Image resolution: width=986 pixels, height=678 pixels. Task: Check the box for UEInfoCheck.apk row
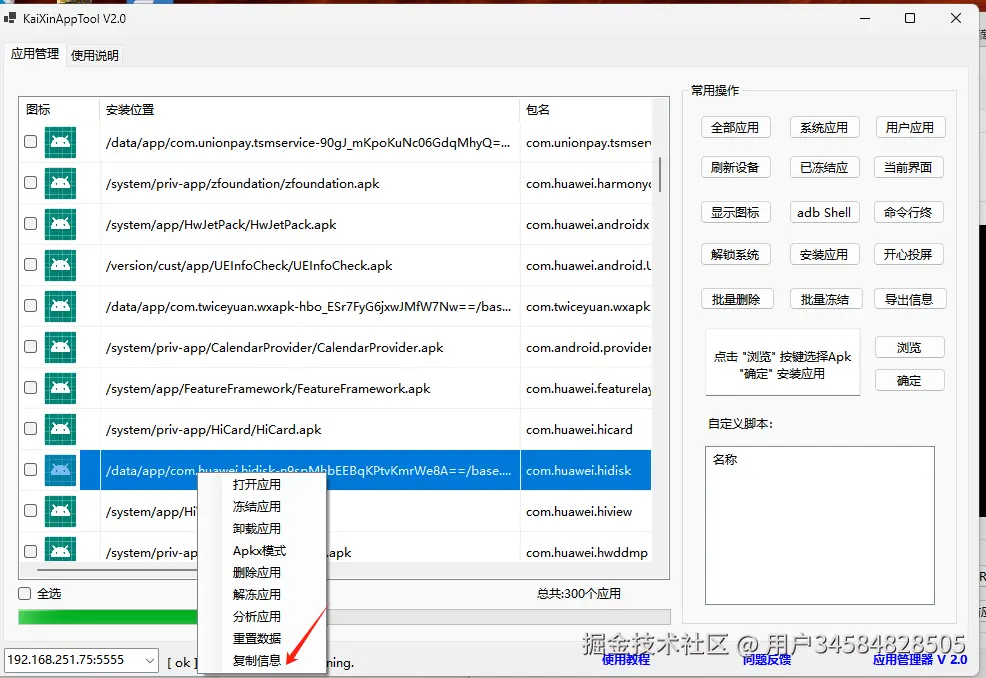tap(30, 265)
